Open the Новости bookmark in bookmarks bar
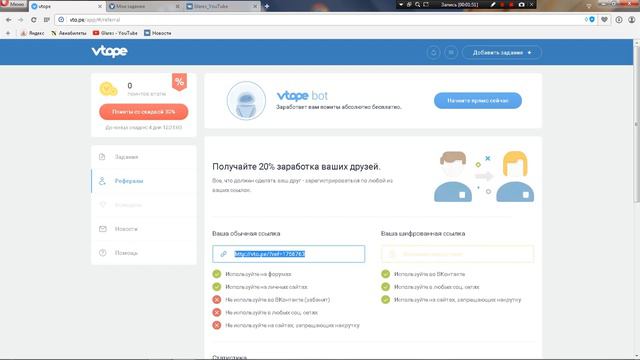Screen dimensions: 640x360 [x=158, y=33]
